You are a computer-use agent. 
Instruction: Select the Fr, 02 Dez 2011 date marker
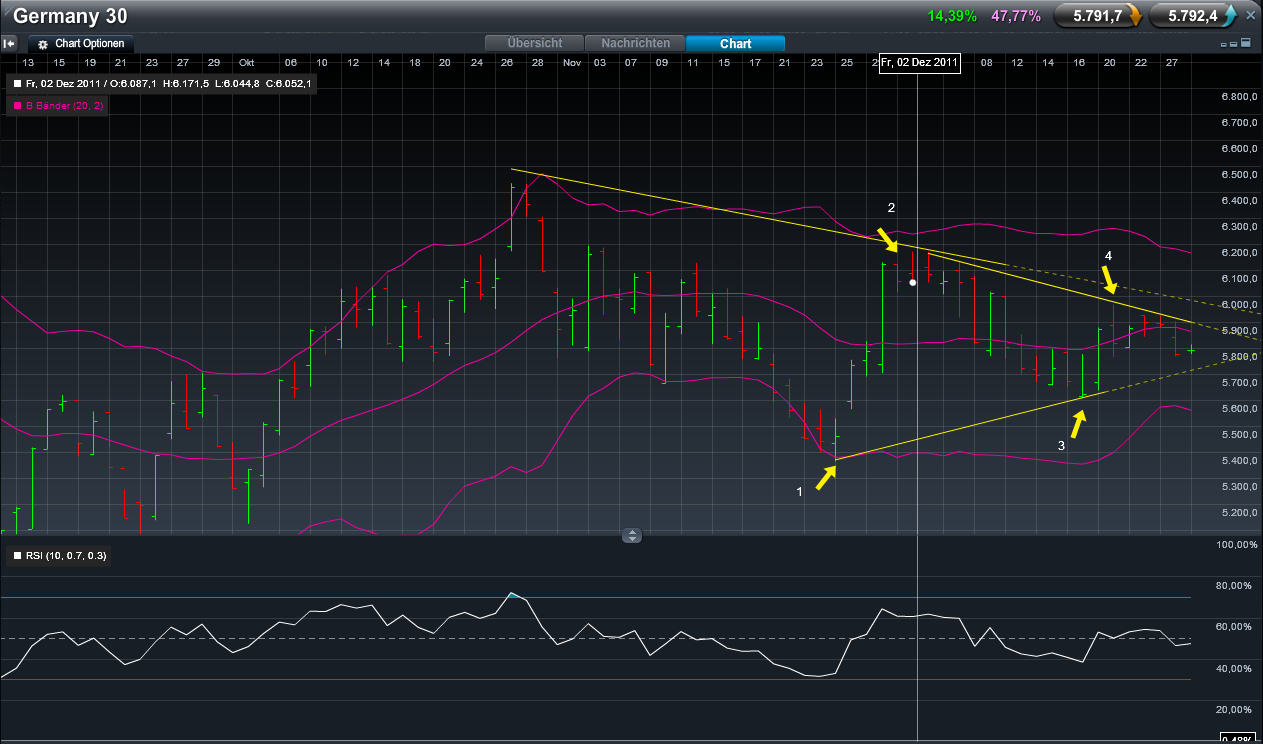pyautogui.click(x=919, y=63)
